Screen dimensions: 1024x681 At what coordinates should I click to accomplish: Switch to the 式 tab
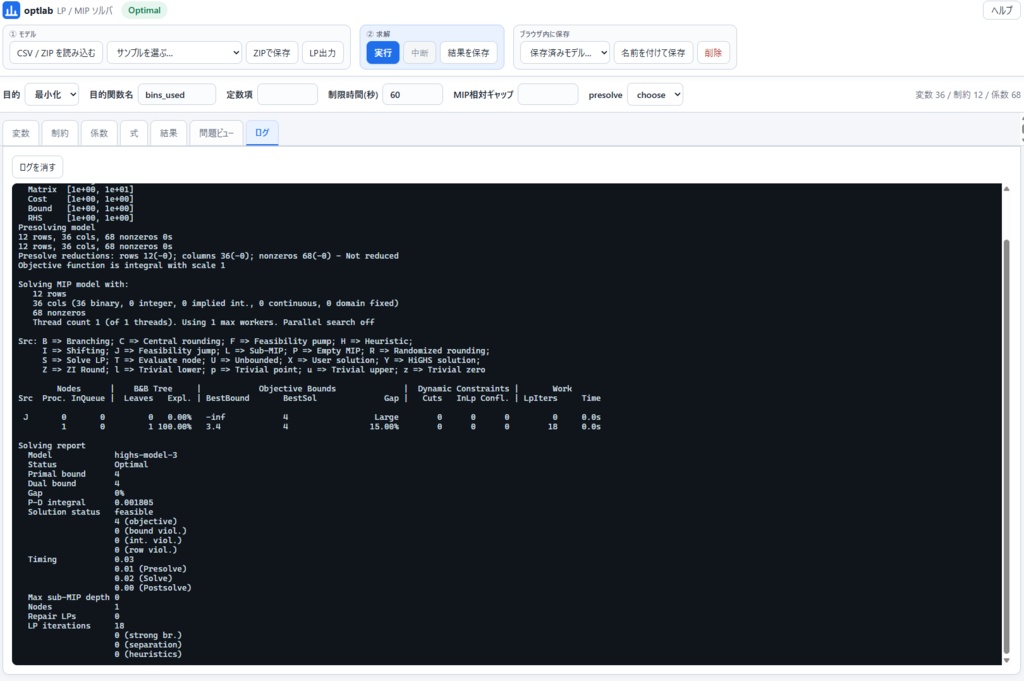pos(134,133)
